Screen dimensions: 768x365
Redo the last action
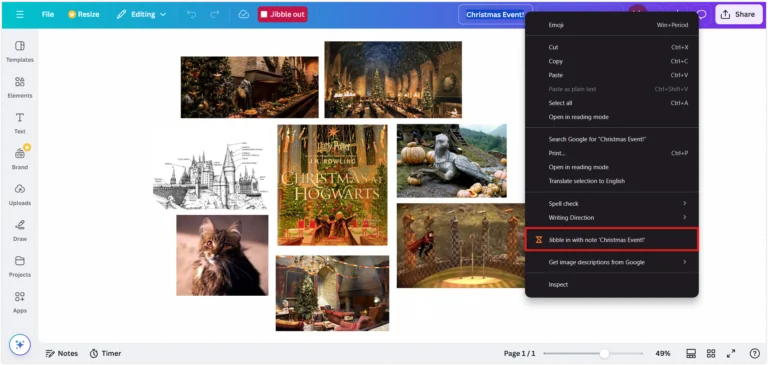point(215,14)
